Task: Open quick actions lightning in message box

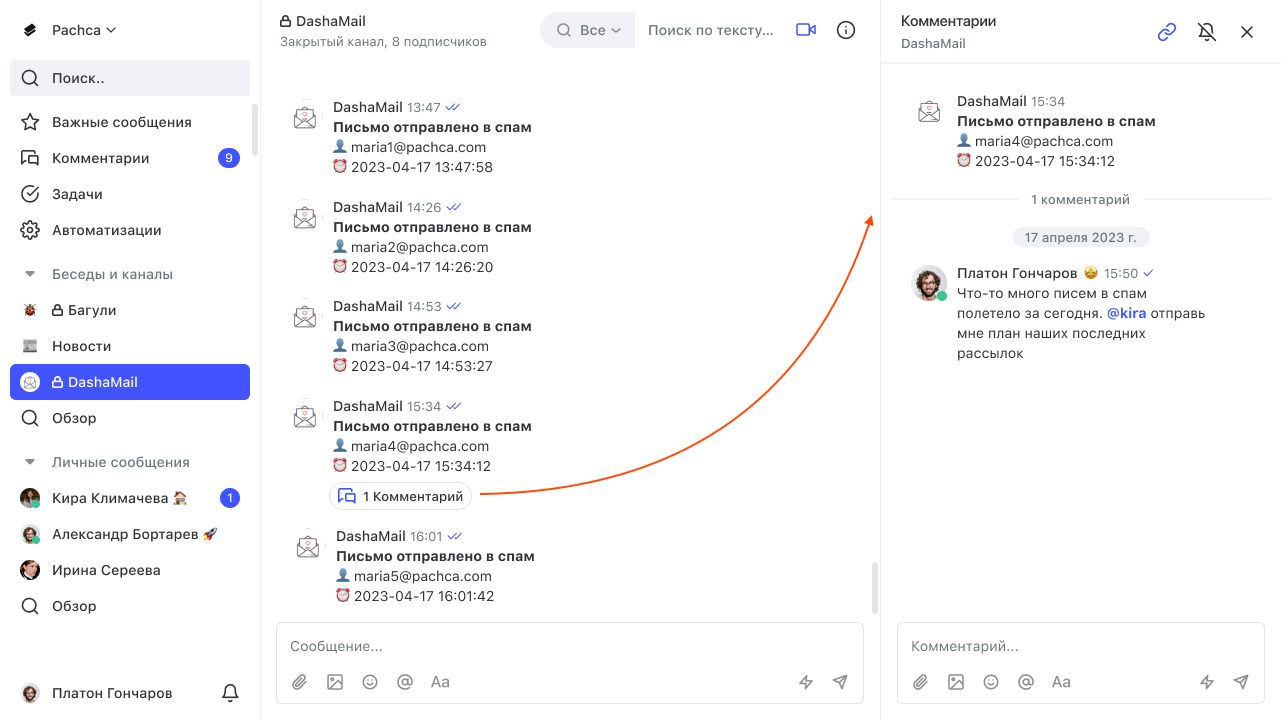Action: click(806, 682)
